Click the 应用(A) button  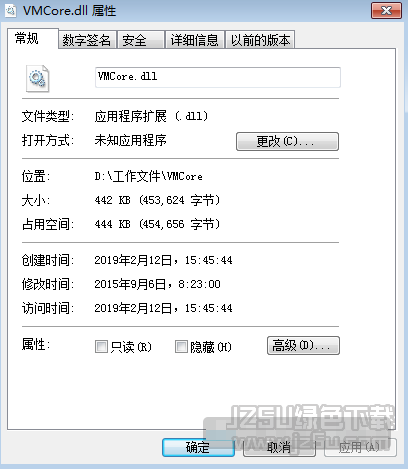360,447
